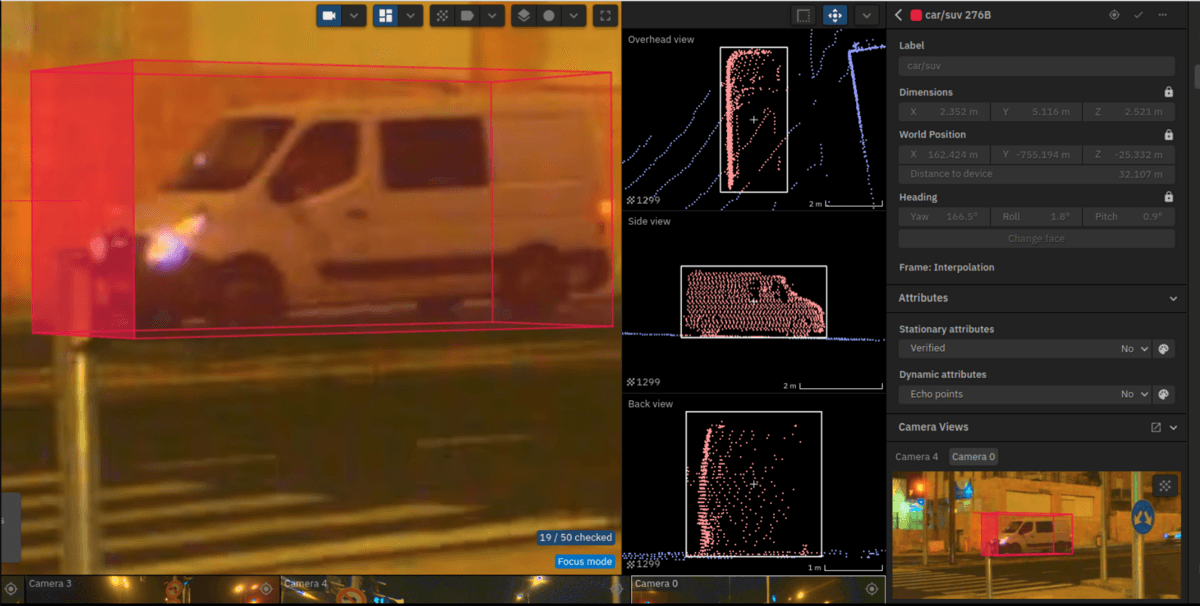
Task: Click the locate object target icon
Action: pyautogui.click(x=1114, y=15)
